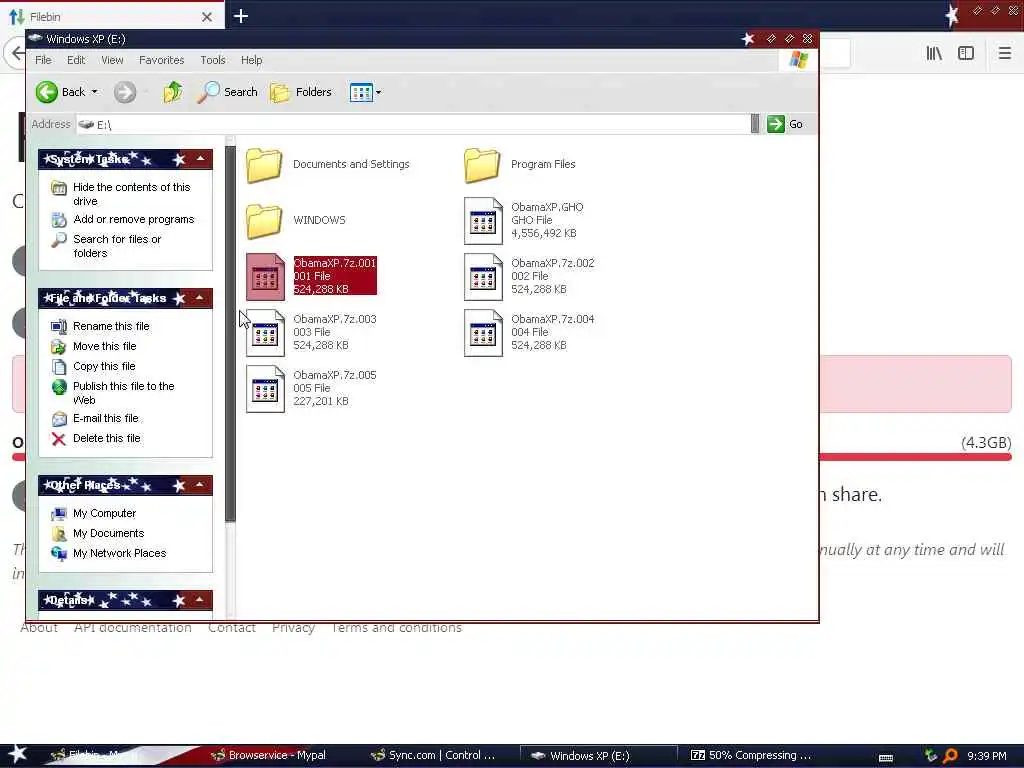The width and height of the screenshot is (1024, 768).
Task: Click the green Back arrow button
Action: [x=46, y=92]
